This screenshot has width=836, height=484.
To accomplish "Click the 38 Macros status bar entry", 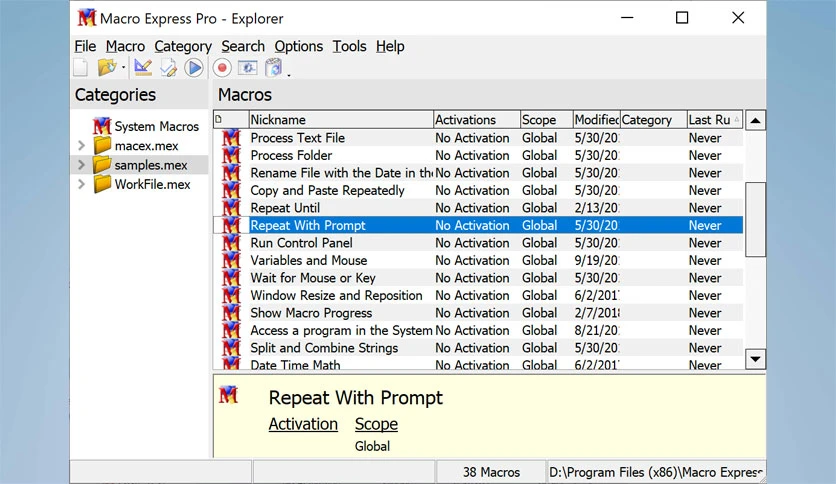I will tap(491, 472).
